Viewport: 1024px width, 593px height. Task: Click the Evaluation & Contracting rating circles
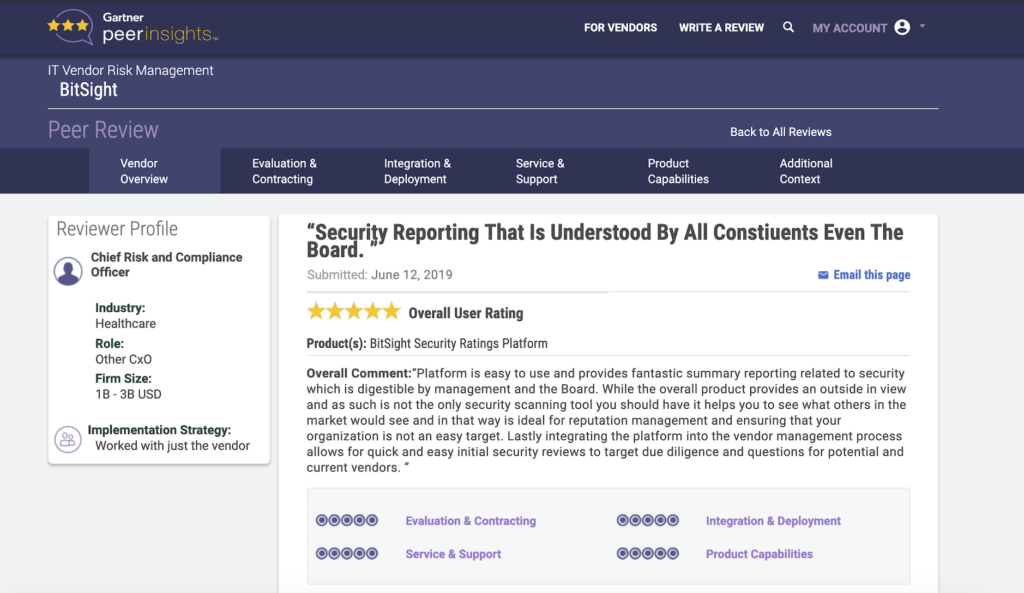coord(347,521)
